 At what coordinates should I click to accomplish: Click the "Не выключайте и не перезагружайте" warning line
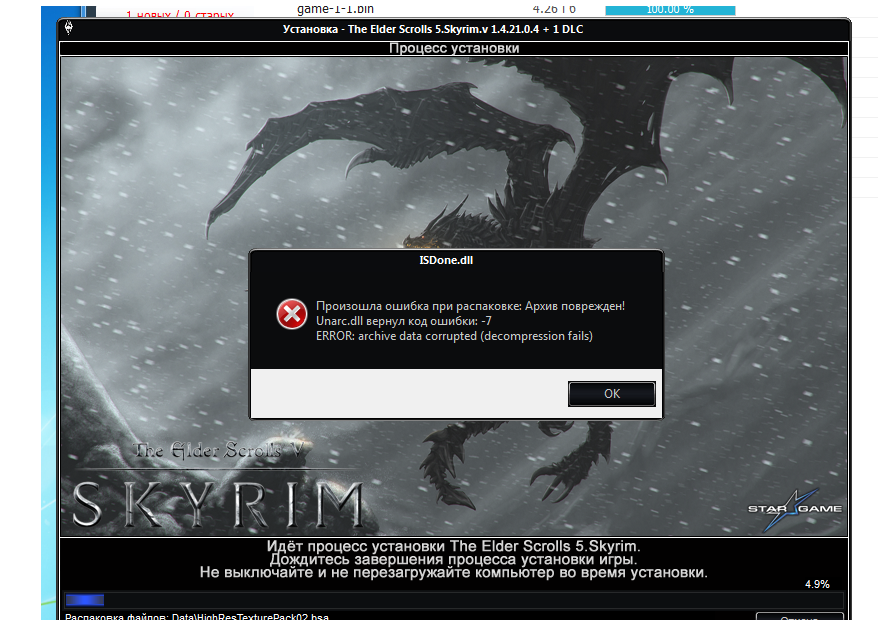coord(454,572)
